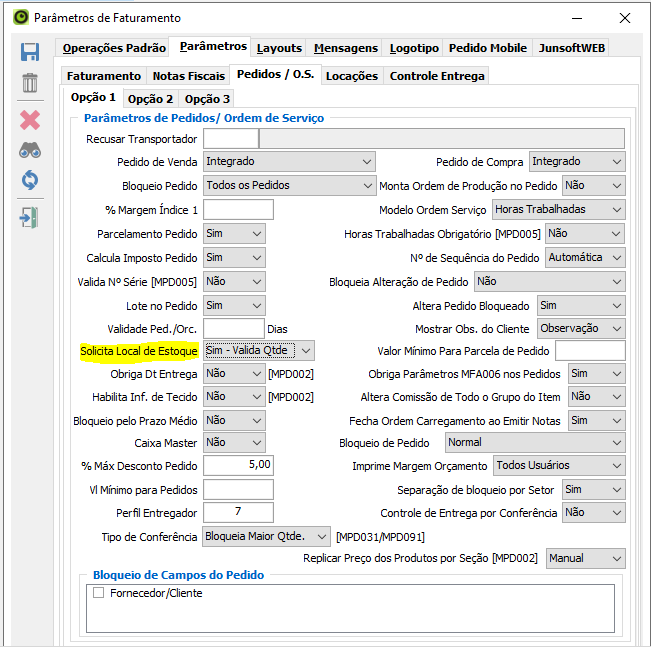Open the Controle Entrega tab
Viewport: 651px width, 647px height.
coord(437,76)
